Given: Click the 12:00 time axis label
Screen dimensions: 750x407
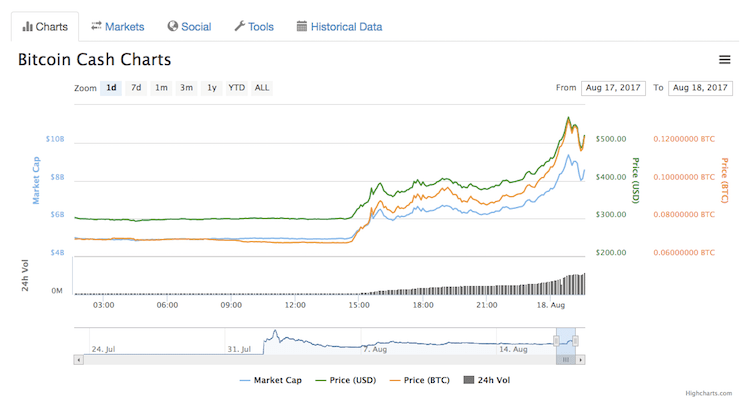Looking at the screenshot, I should (295, 305).
